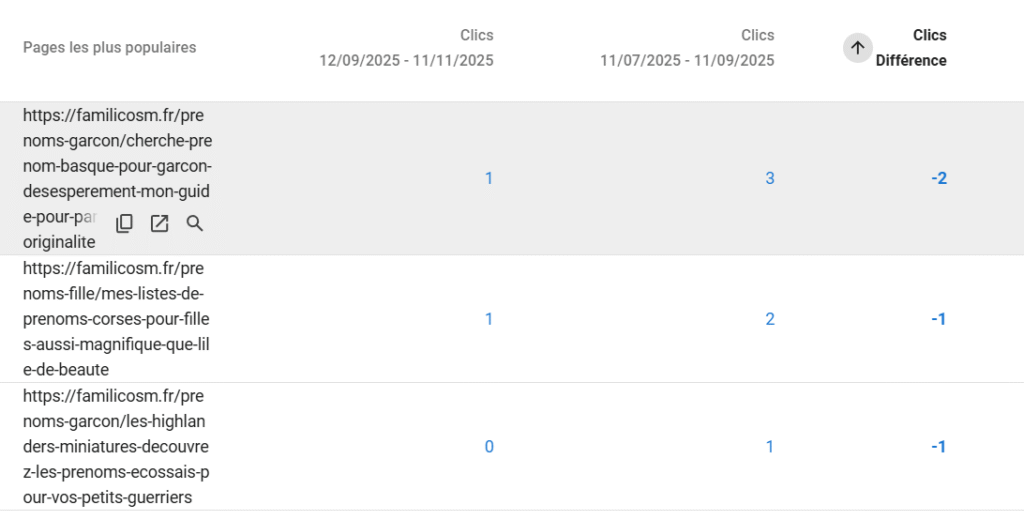
Task: Click the Clics Différence header text
Action: (x=911, y=47)
